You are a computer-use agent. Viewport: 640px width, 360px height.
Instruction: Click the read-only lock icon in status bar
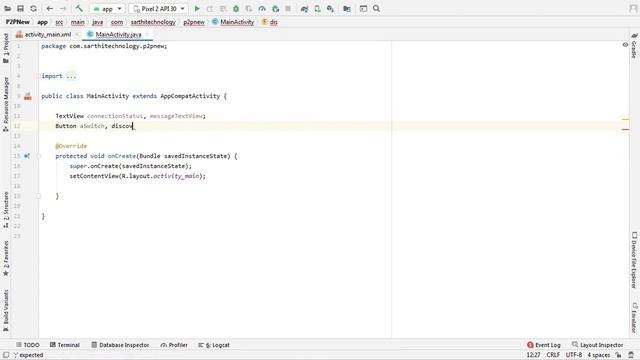coord(619,355)
